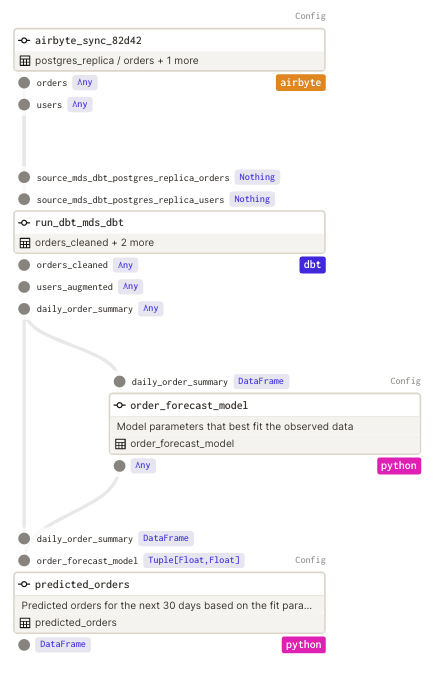Select the orders output port circle
Image resolution: width=435 pixels, height=679 pixels.
coord(24,83)
